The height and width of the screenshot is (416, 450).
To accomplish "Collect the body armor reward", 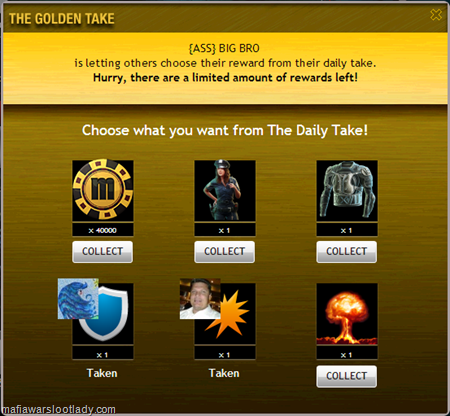I will coord(347,252).
